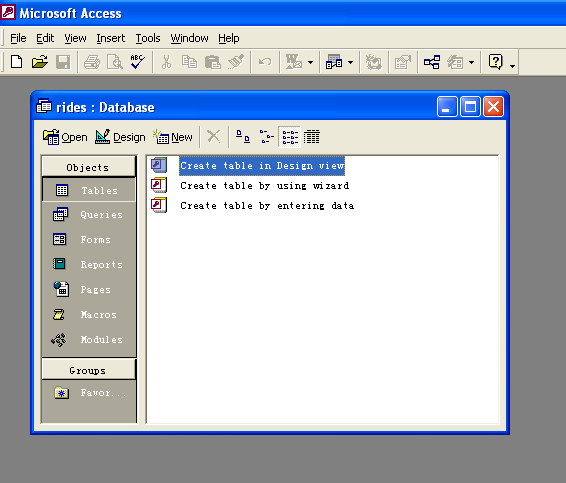Run the Spelling check ABC icon
Viewport: 566px width, 483px height.
pyautogui.click(x=138, y=62)
